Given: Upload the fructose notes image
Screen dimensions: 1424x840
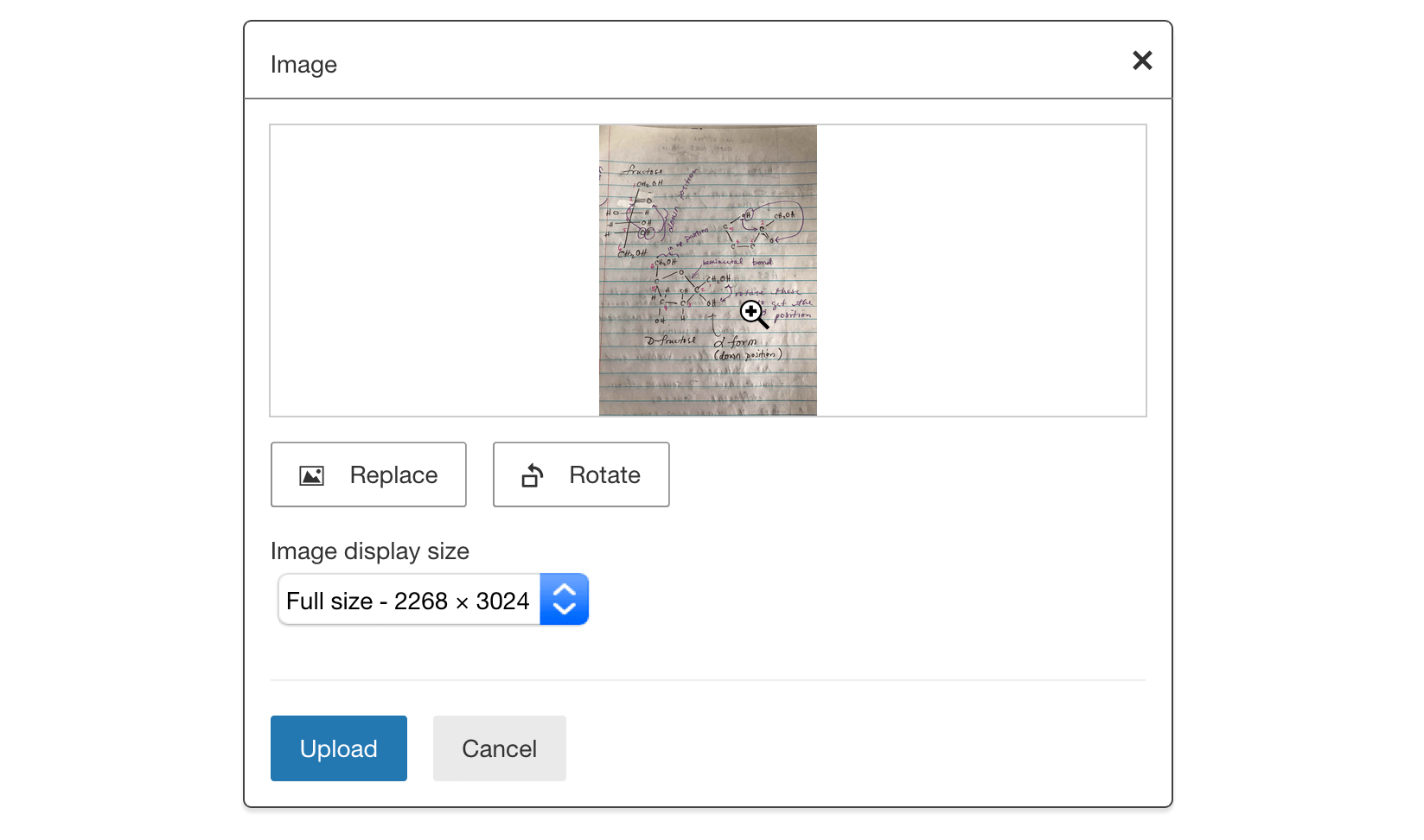Looking at the screenshot, I should coord(338,748).
